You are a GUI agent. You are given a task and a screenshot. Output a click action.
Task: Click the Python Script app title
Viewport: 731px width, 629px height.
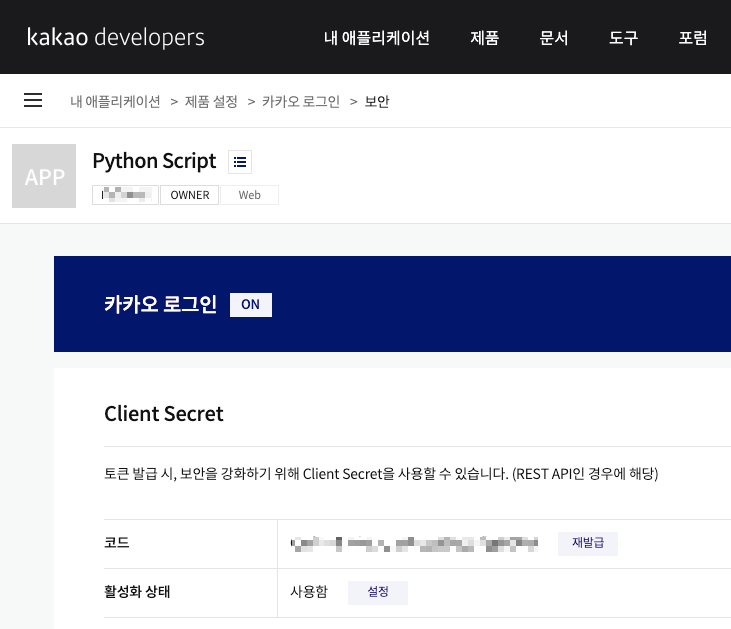154,161
